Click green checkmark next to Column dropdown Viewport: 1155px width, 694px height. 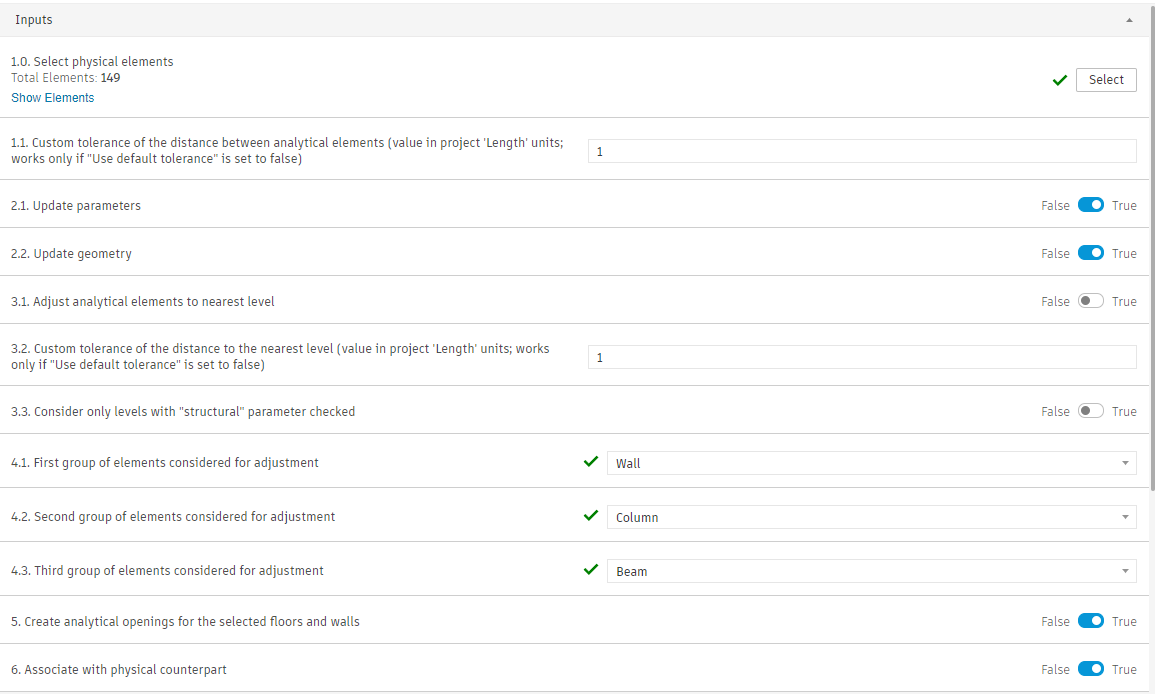590,516
